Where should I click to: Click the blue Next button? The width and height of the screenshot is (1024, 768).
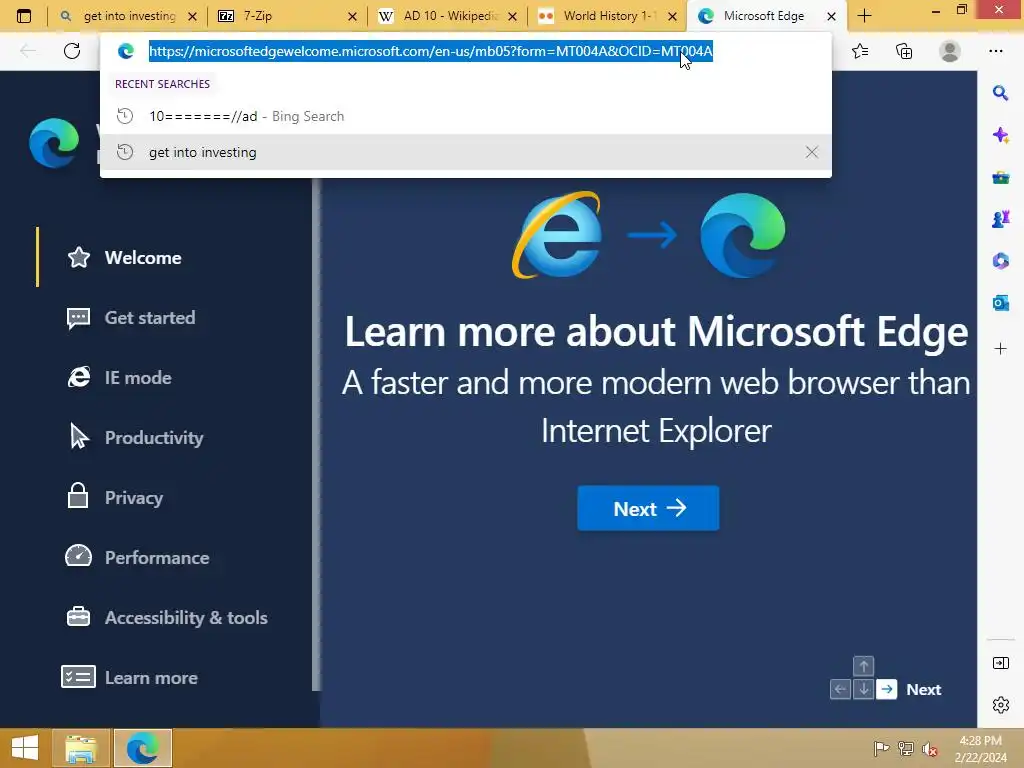pos(648,508)
